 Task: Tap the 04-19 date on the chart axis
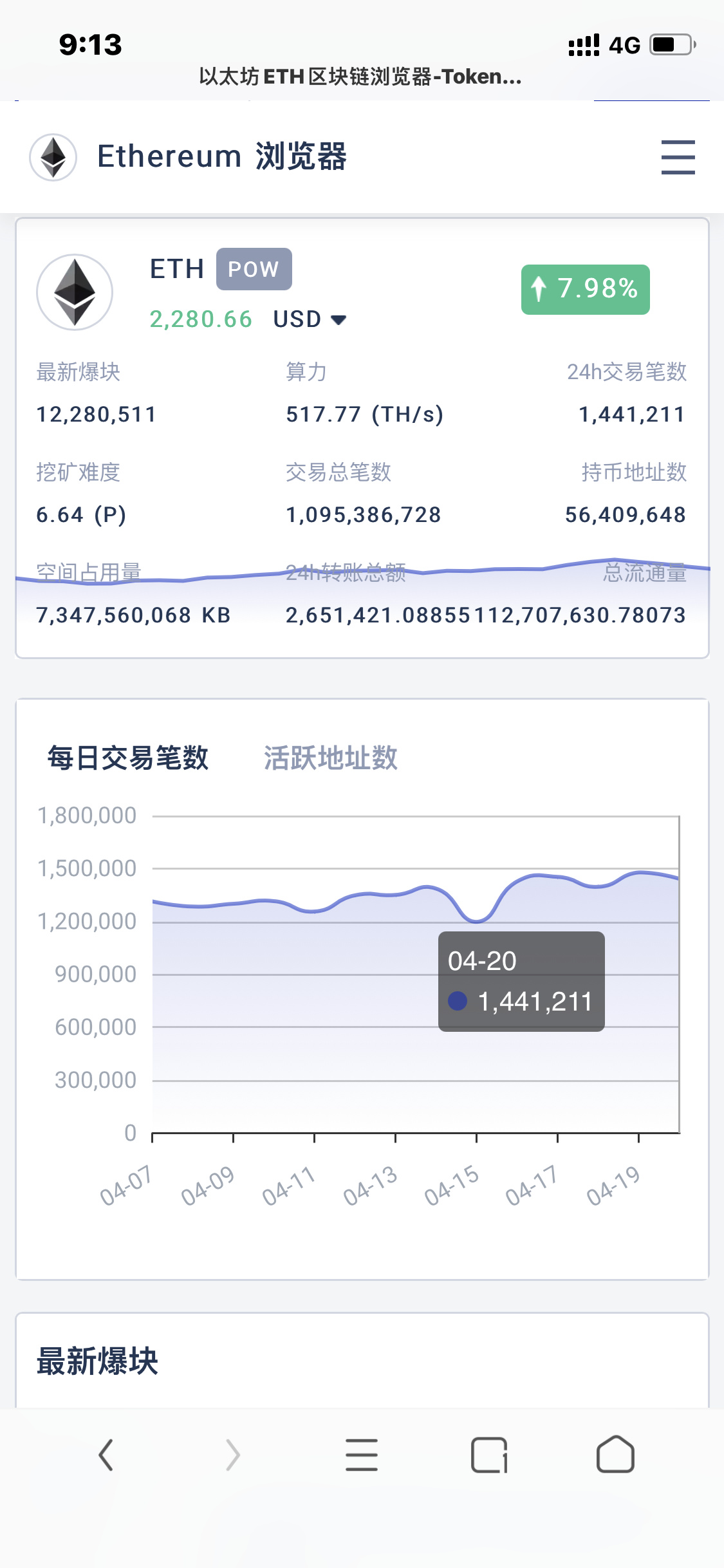click(613, 1185)
